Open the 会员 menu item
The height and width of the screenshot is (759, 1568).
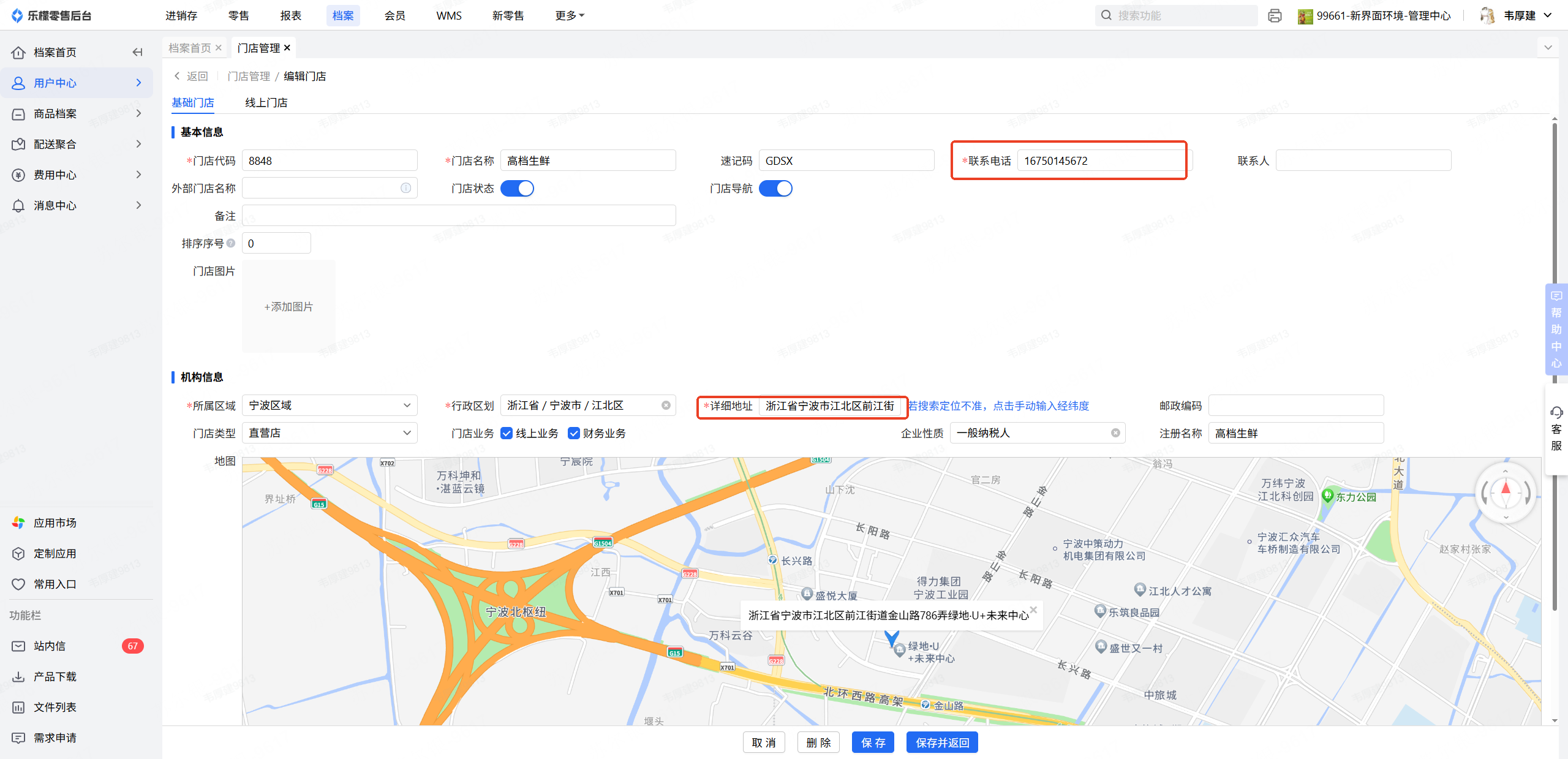pos(394,15)
